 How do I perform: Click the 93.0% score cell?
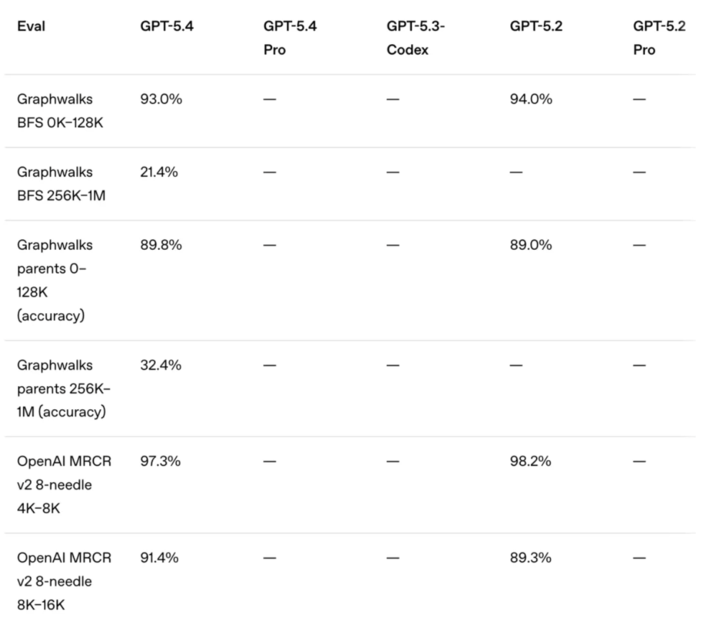(x=160, y=99)
